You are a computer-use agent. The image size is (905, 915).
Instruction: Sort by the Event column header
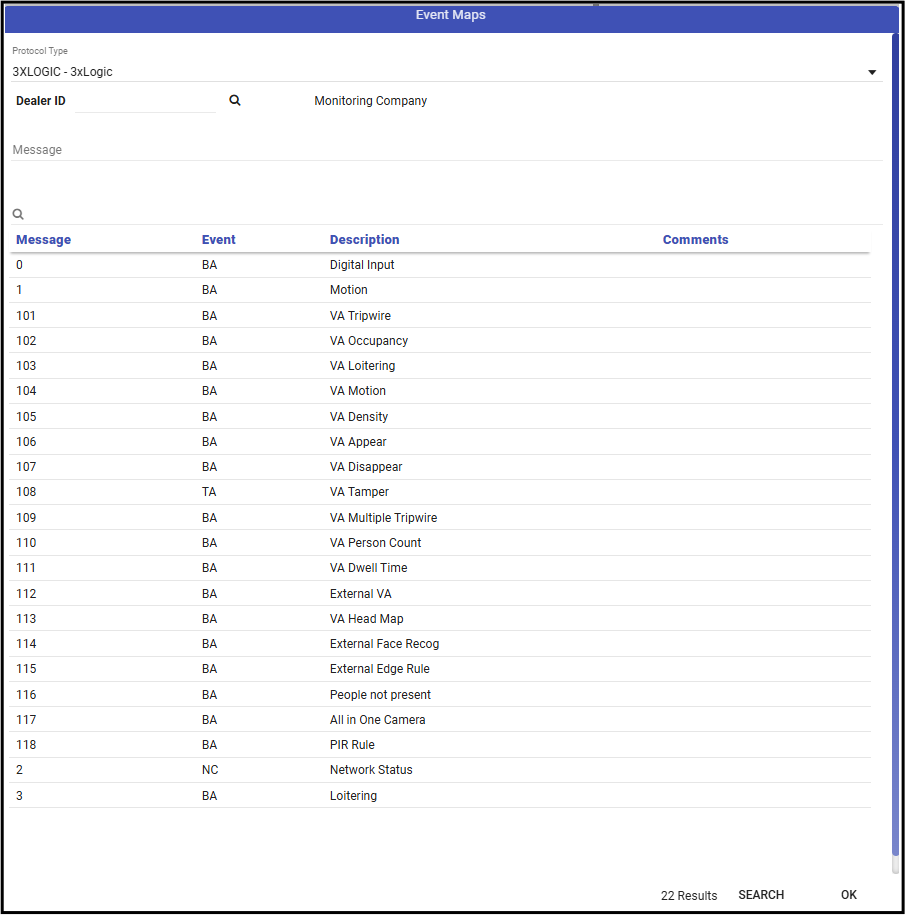coord(218,240)
